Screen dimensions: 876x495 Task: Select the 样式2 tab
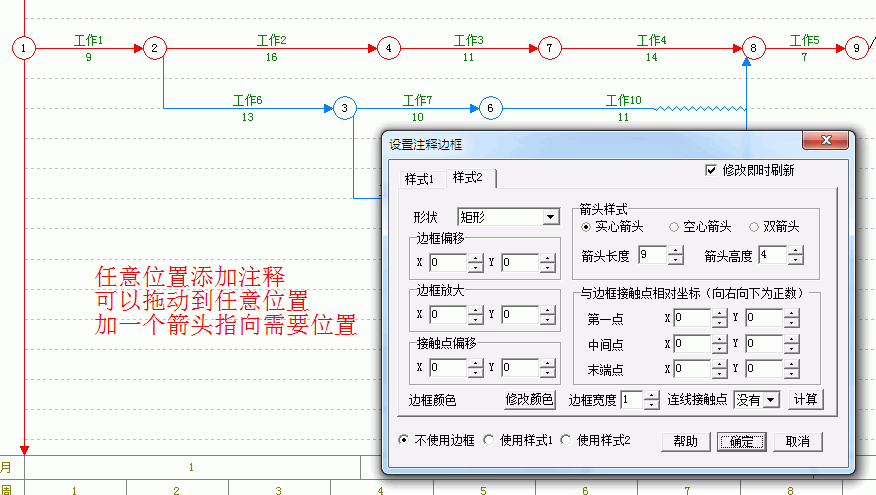[x=468, y=178]
